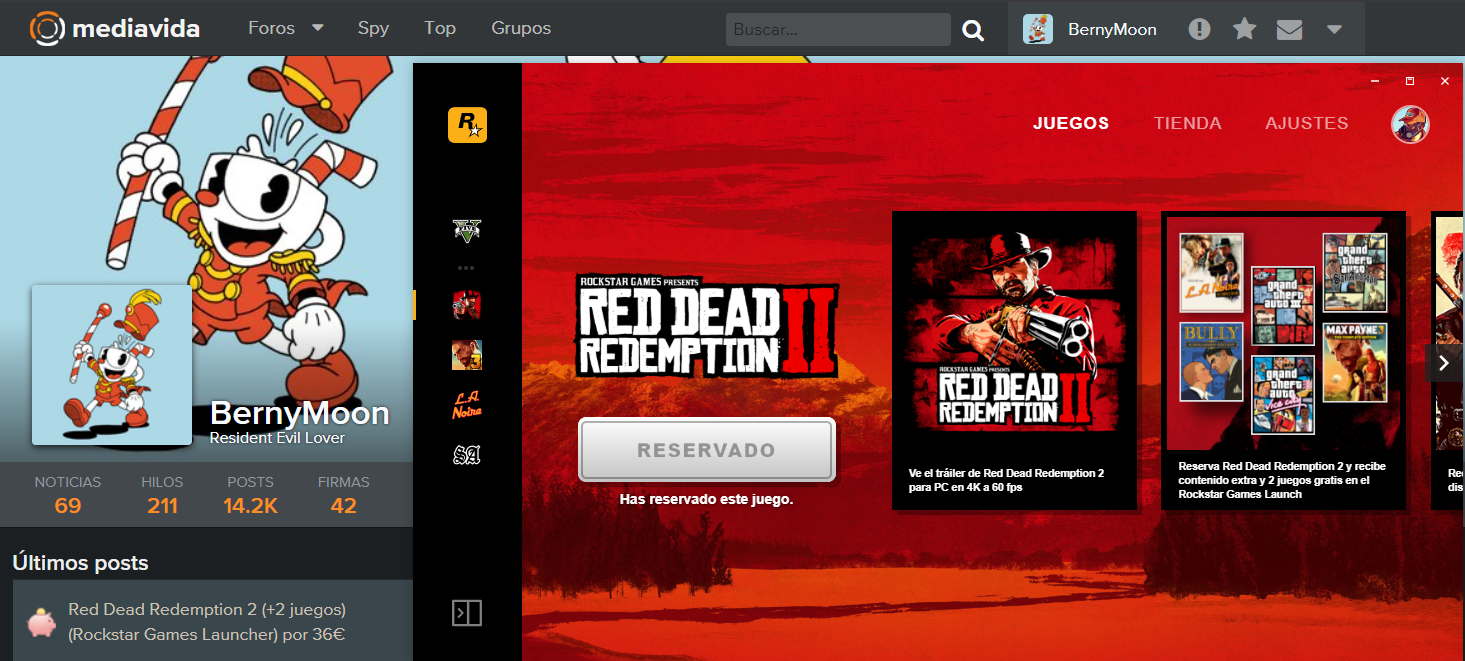Open the pre-order bonus games card
This screenshot has height=661, width=1465.
pos(1283,360)
